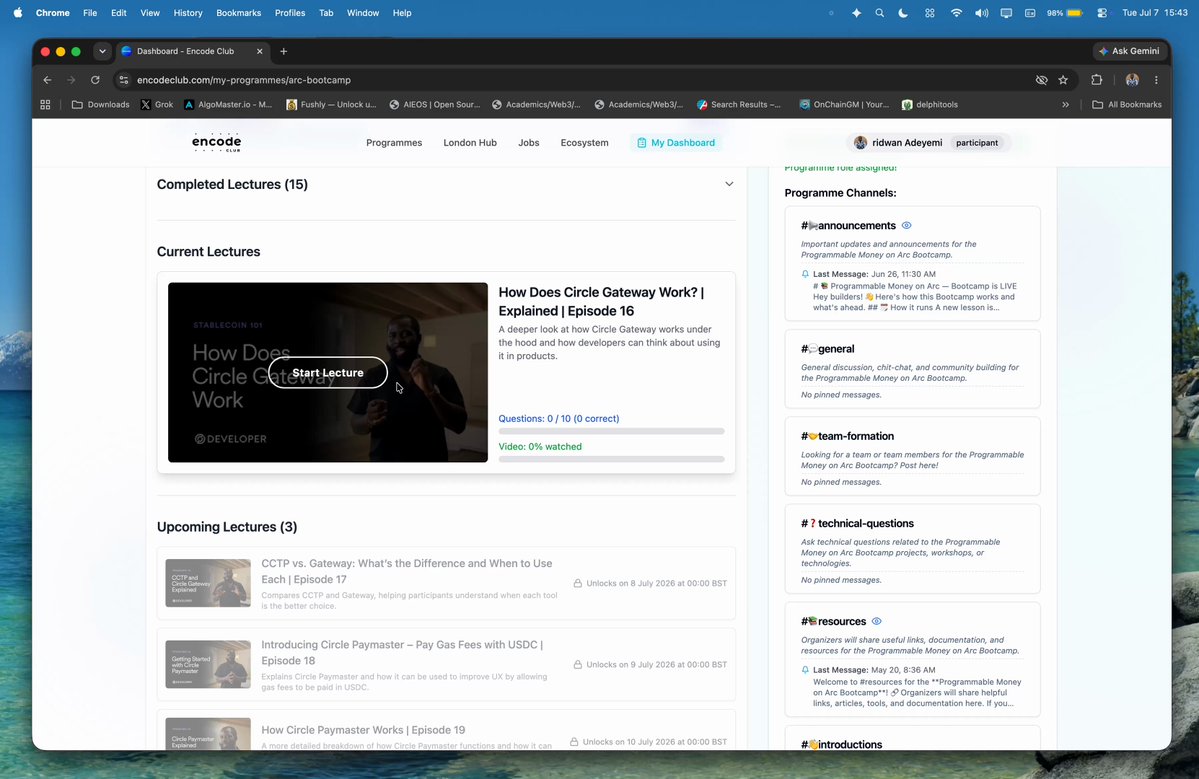This screenshot has height=779, width=1199.
Task: Open the London Hub nav item
Action: [470, 143]
